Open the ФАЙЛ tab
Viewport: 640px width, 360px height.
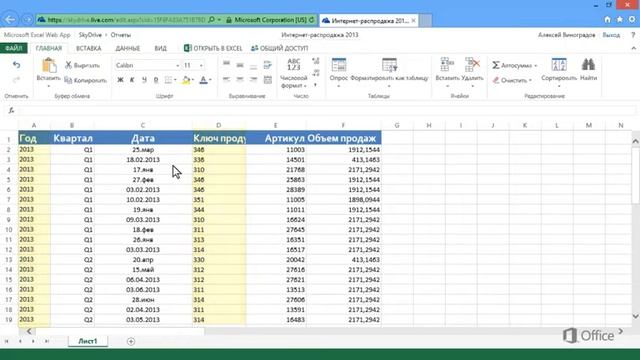pyautogui.click(x=13, y=48)
